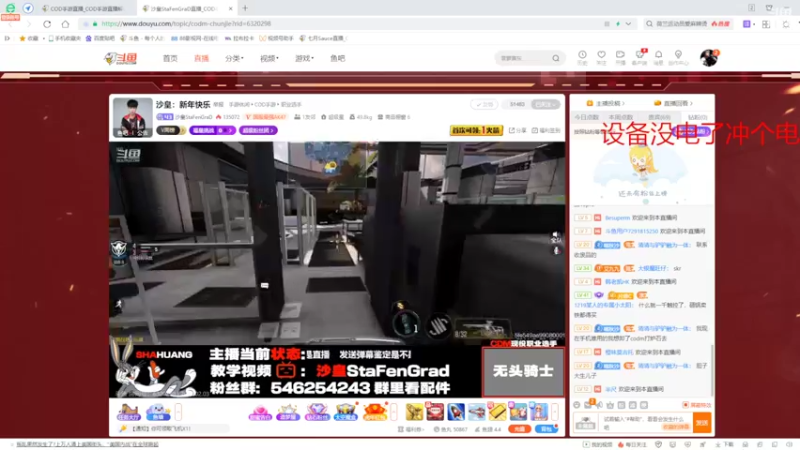Open the 福利券 coupon dropdown
The height and width of the screenshot is (450, 800).
coord(411,429)
